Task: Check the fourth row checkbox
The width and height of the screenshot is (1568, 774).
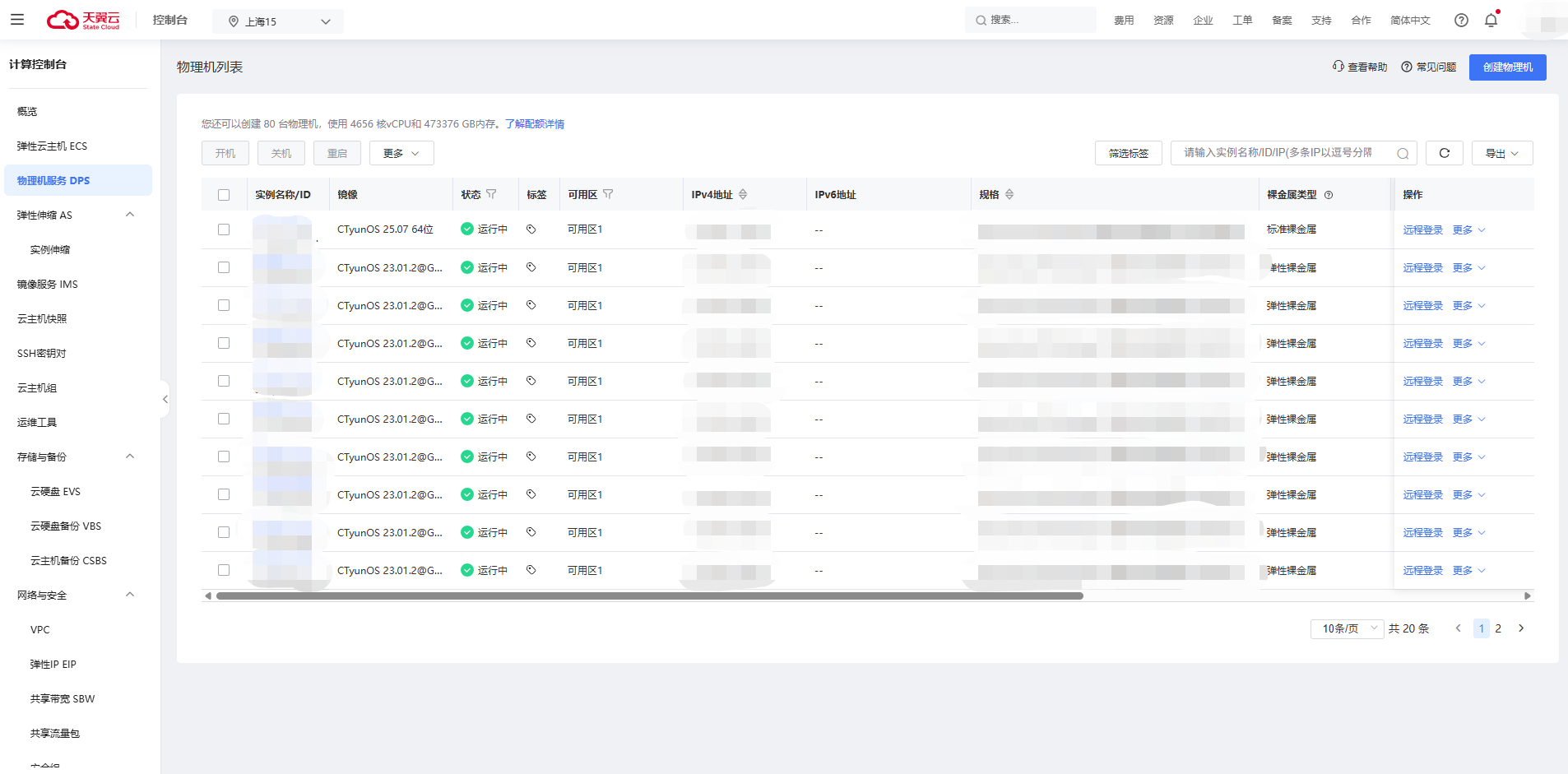Action: [224, 343]
